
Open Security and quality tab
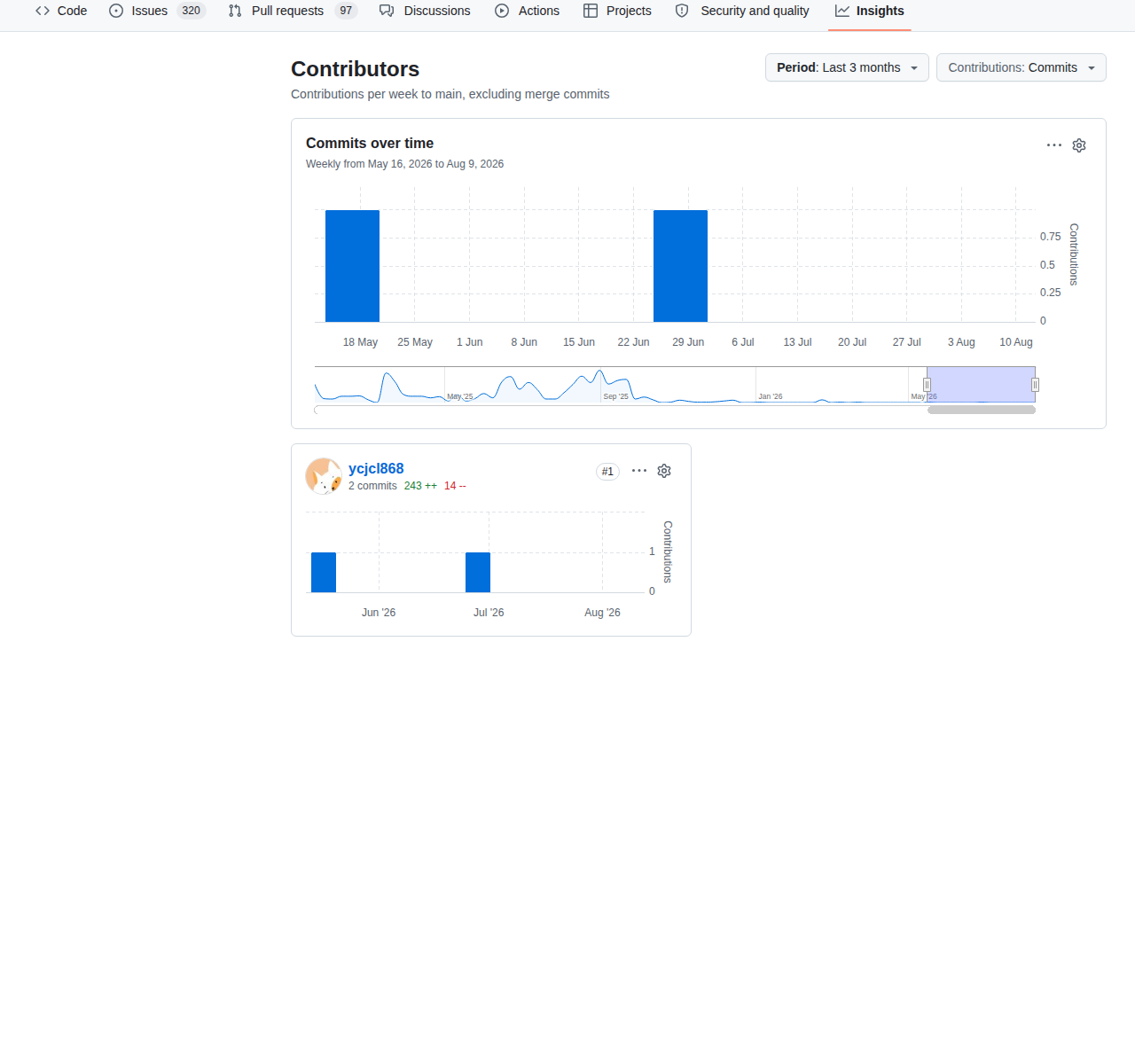[742, 11]
